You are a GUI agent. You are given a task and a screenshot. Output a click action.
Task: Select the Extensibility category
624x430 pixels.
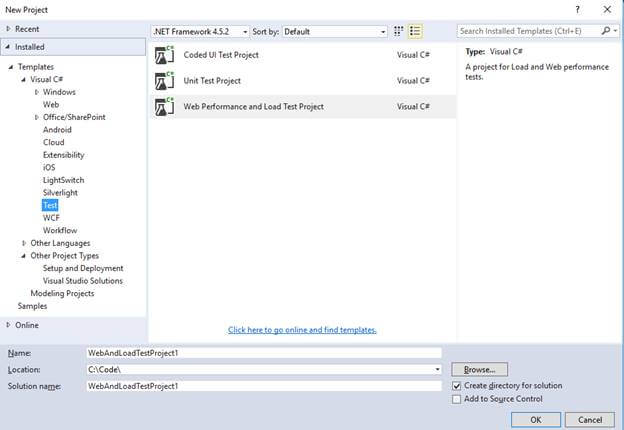tap(64, 155)
